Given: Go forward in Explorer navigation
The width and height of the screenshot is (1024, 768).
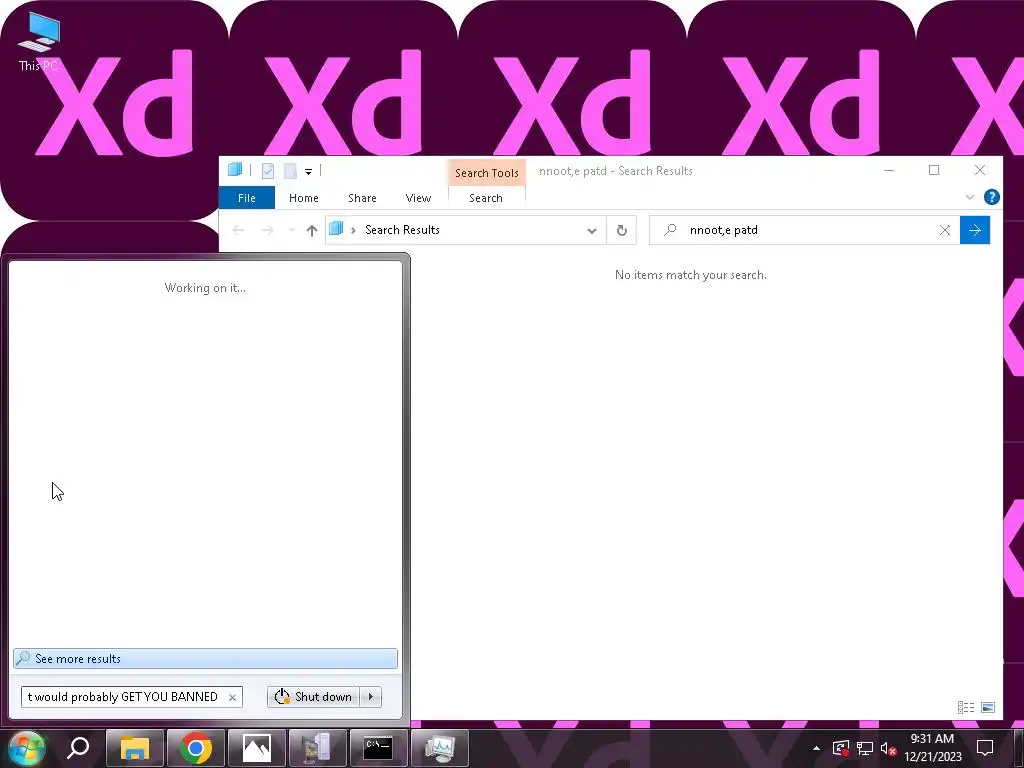Looking at the screenshot, I should tap(268, 230).
